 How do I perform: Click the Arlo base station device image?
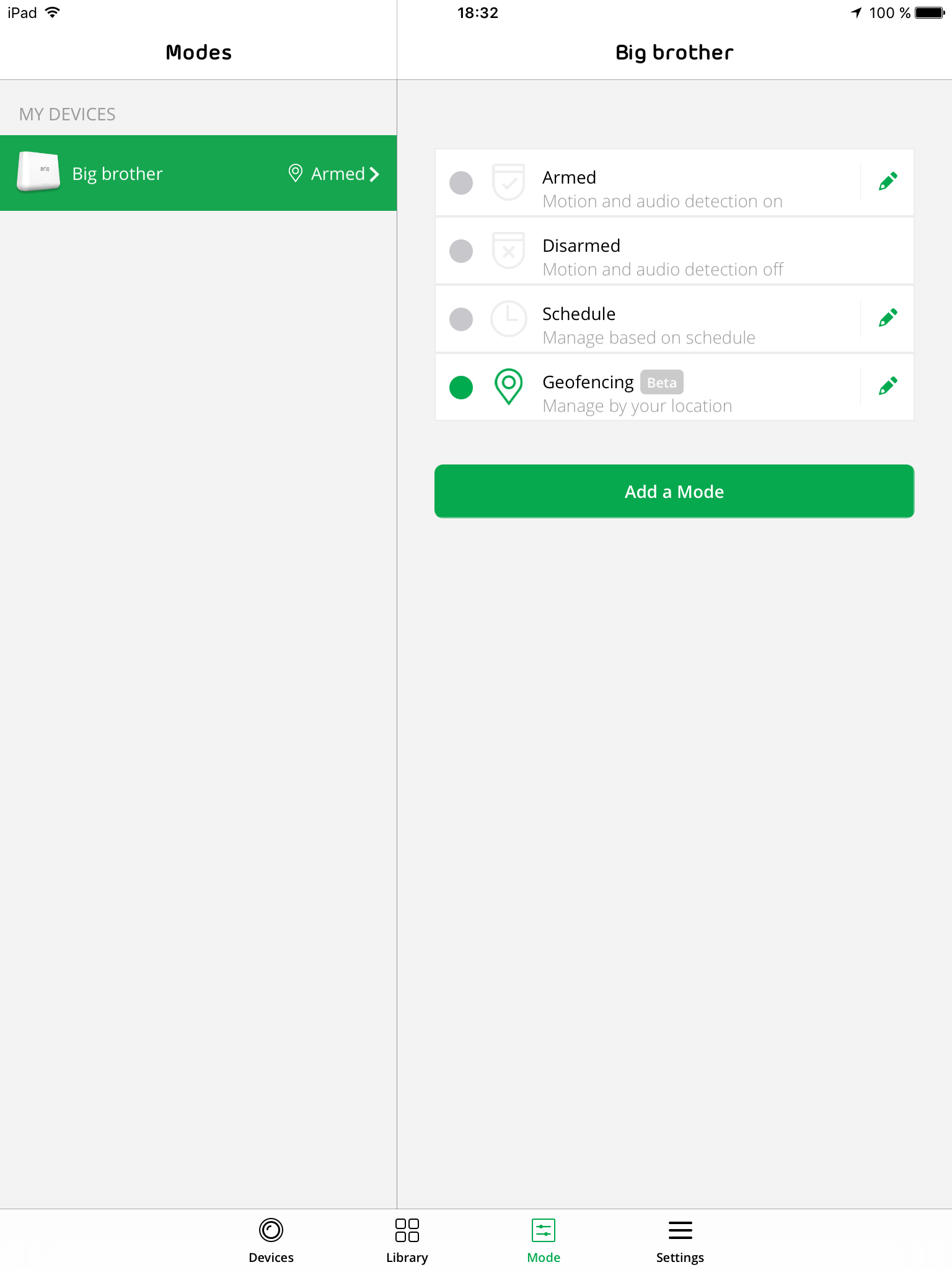[38, 172]
